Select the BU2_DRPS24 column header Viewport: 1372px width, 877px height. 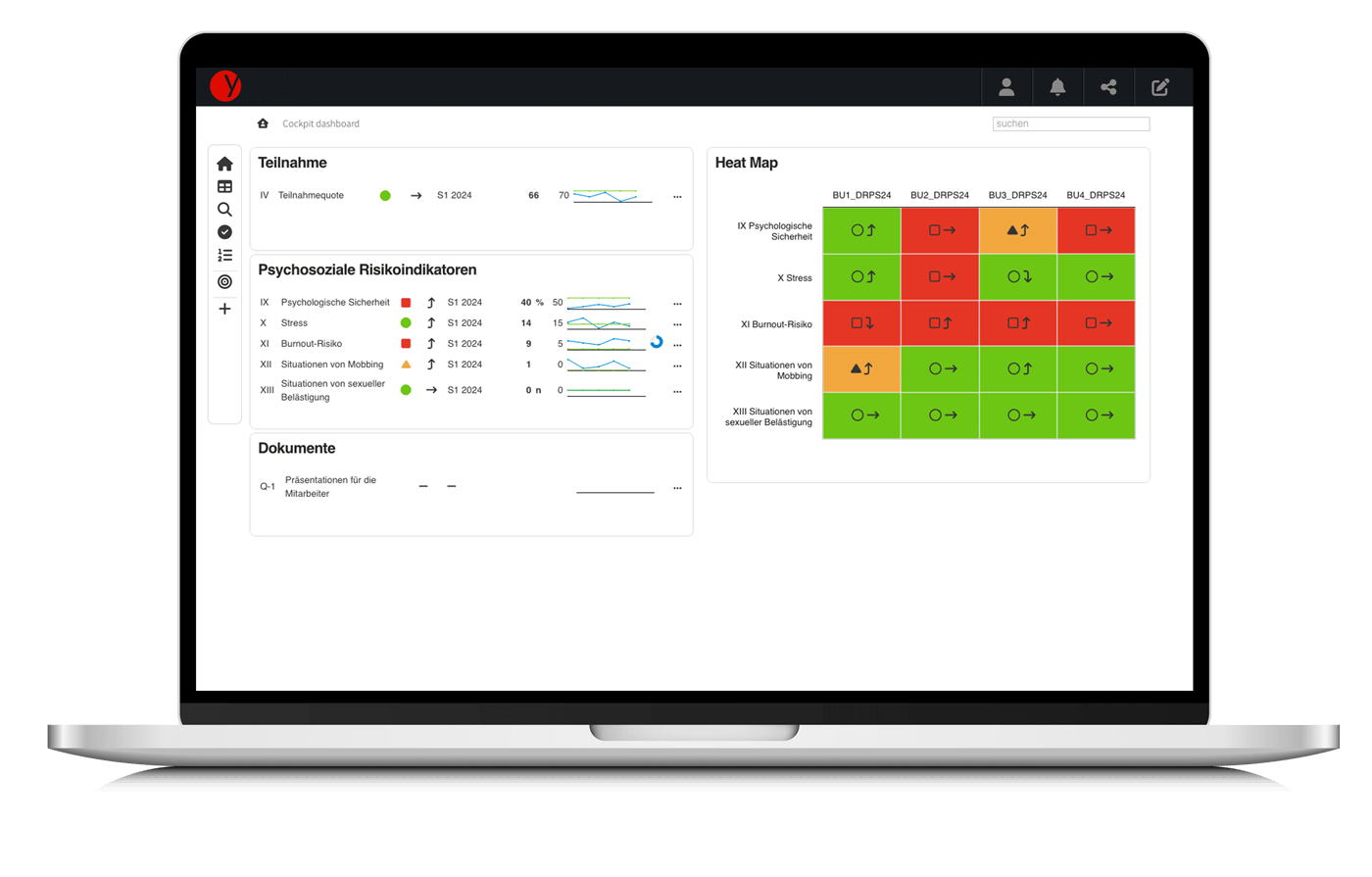pyautogui.click(x=940, y=195)
